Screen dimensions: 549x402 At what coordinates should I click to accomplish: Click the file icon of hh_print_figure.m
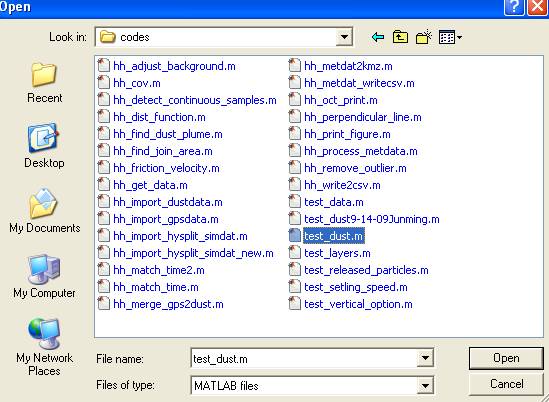(x=294, y=134)
